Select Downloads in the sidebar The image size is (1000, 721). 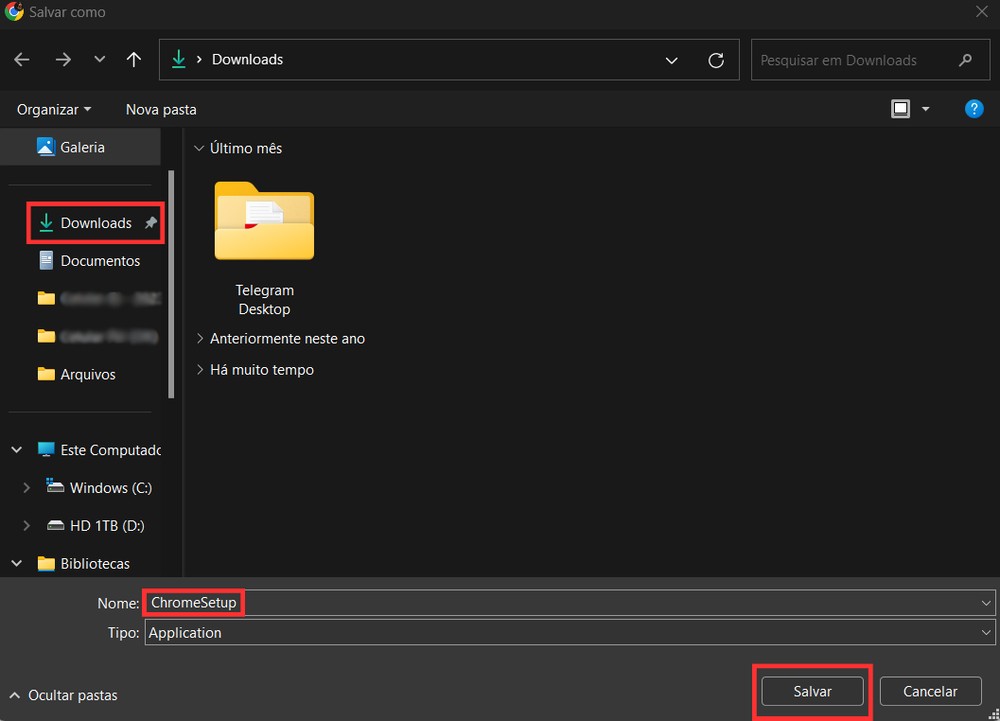point(96,223)
